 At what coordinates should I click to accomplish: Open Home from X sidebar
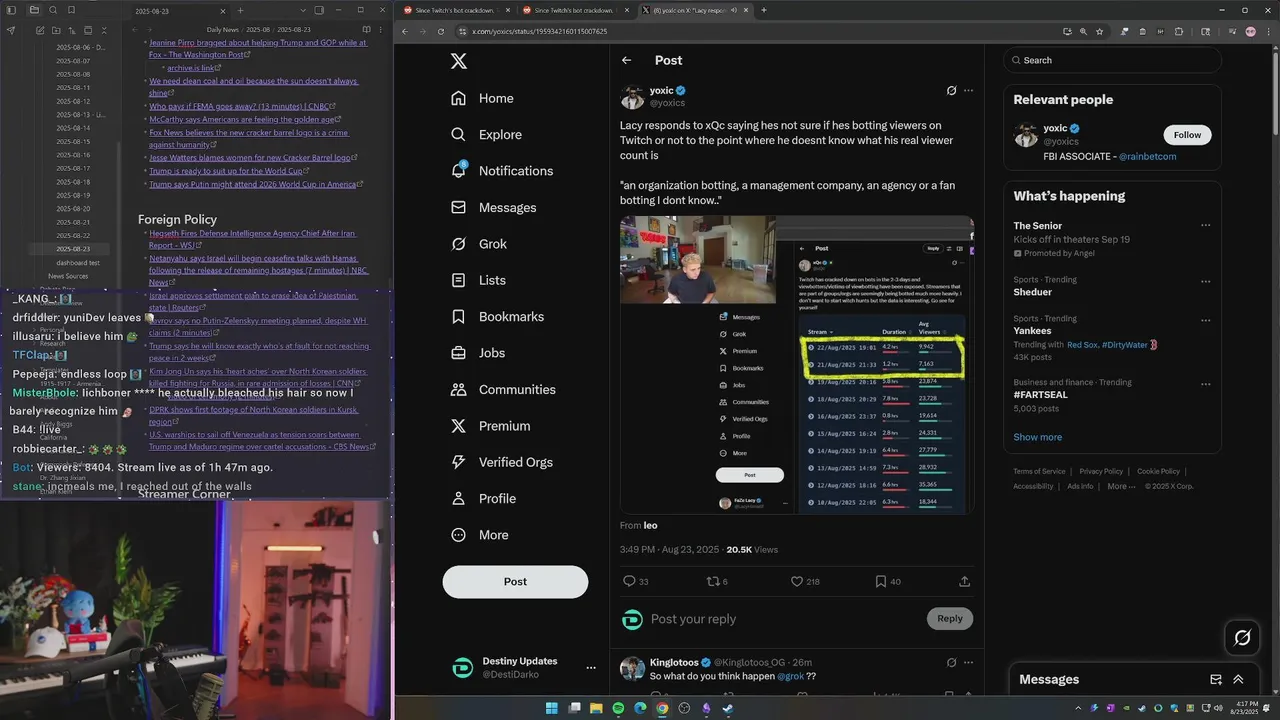pyautogui.click(x=482, y=98)
